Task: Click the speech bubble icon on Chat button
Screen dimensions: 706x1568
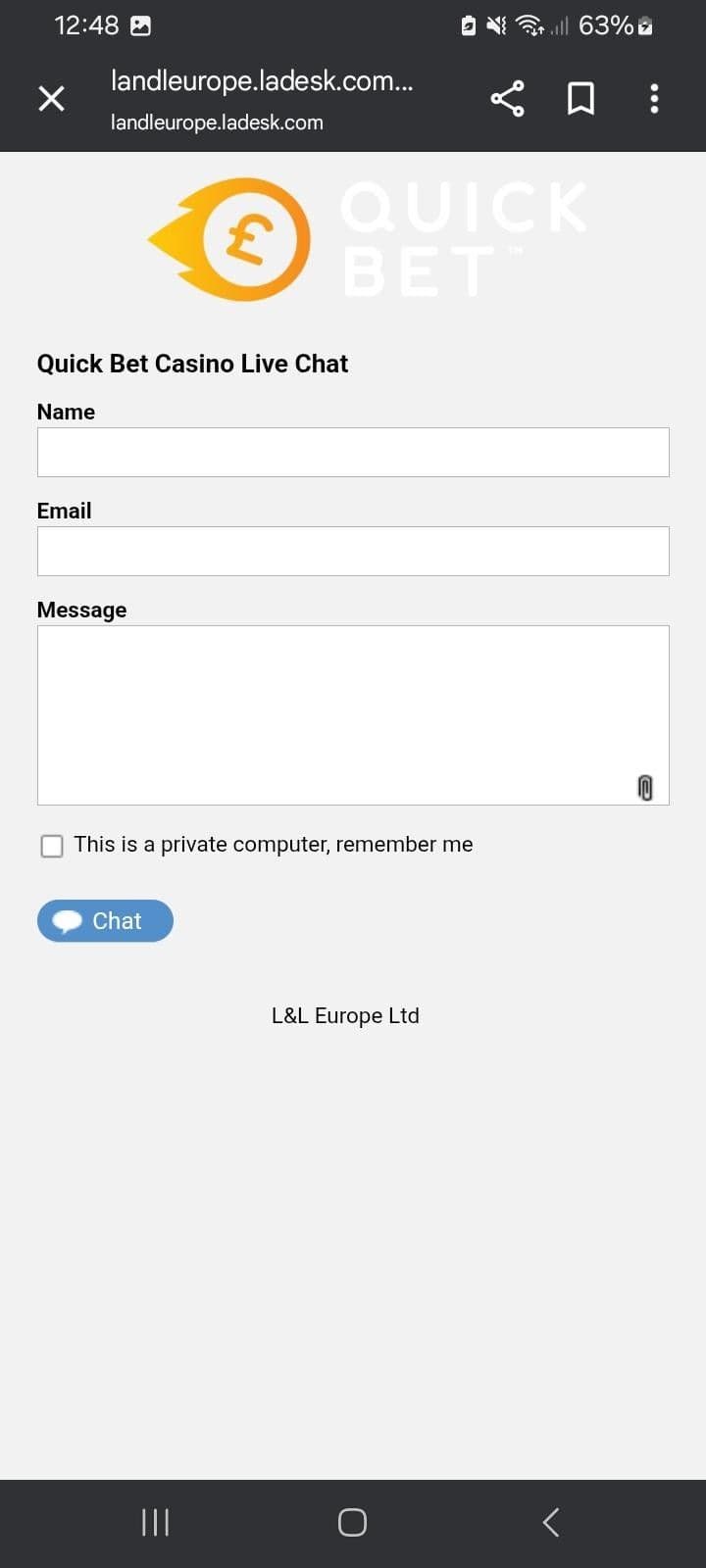Action: click(x=68, y=920)
